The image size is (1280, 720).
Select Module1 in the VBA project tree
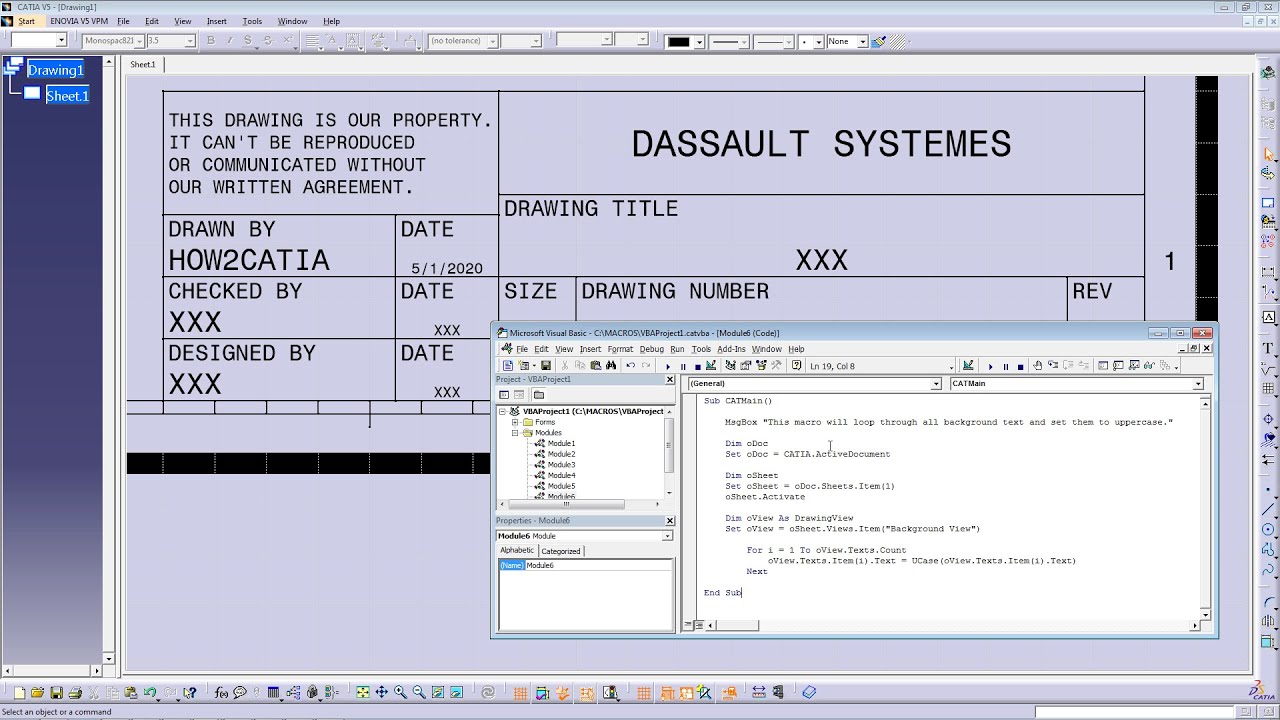(x=561, y=443)
